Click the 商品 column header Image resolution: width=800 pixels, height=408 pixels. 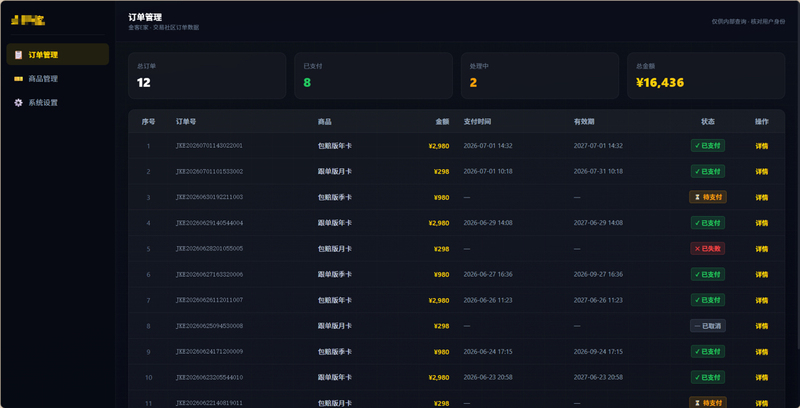[x=324, y=122]
